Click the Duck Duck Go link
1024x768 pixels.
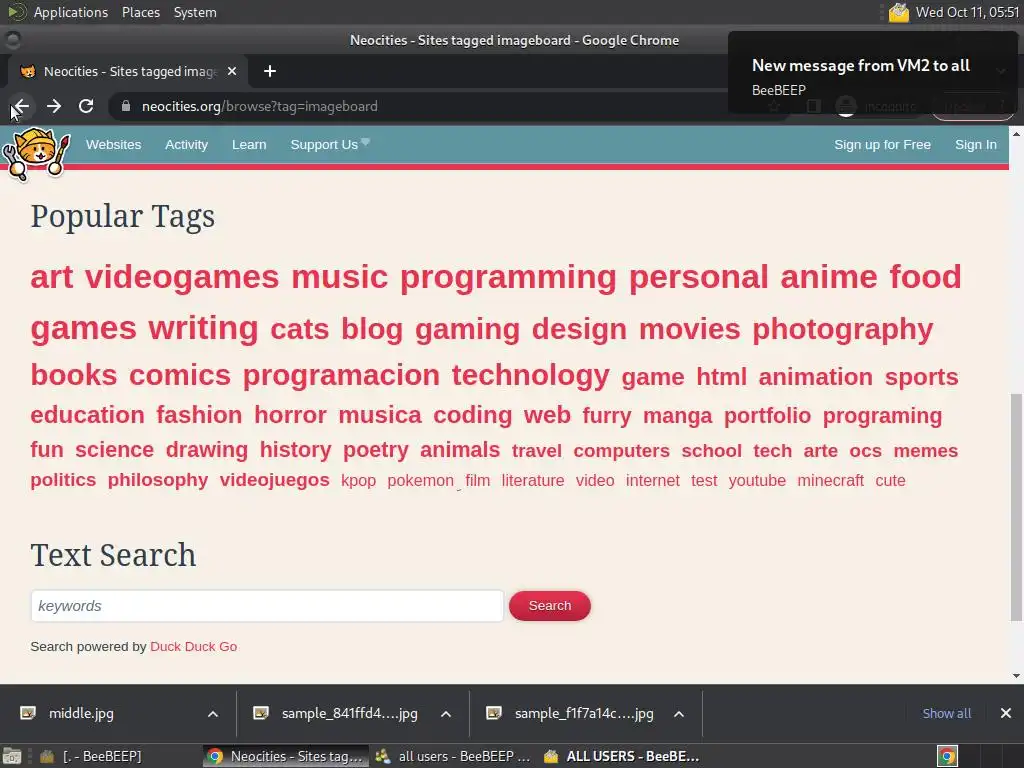click(x=193, y=647)
